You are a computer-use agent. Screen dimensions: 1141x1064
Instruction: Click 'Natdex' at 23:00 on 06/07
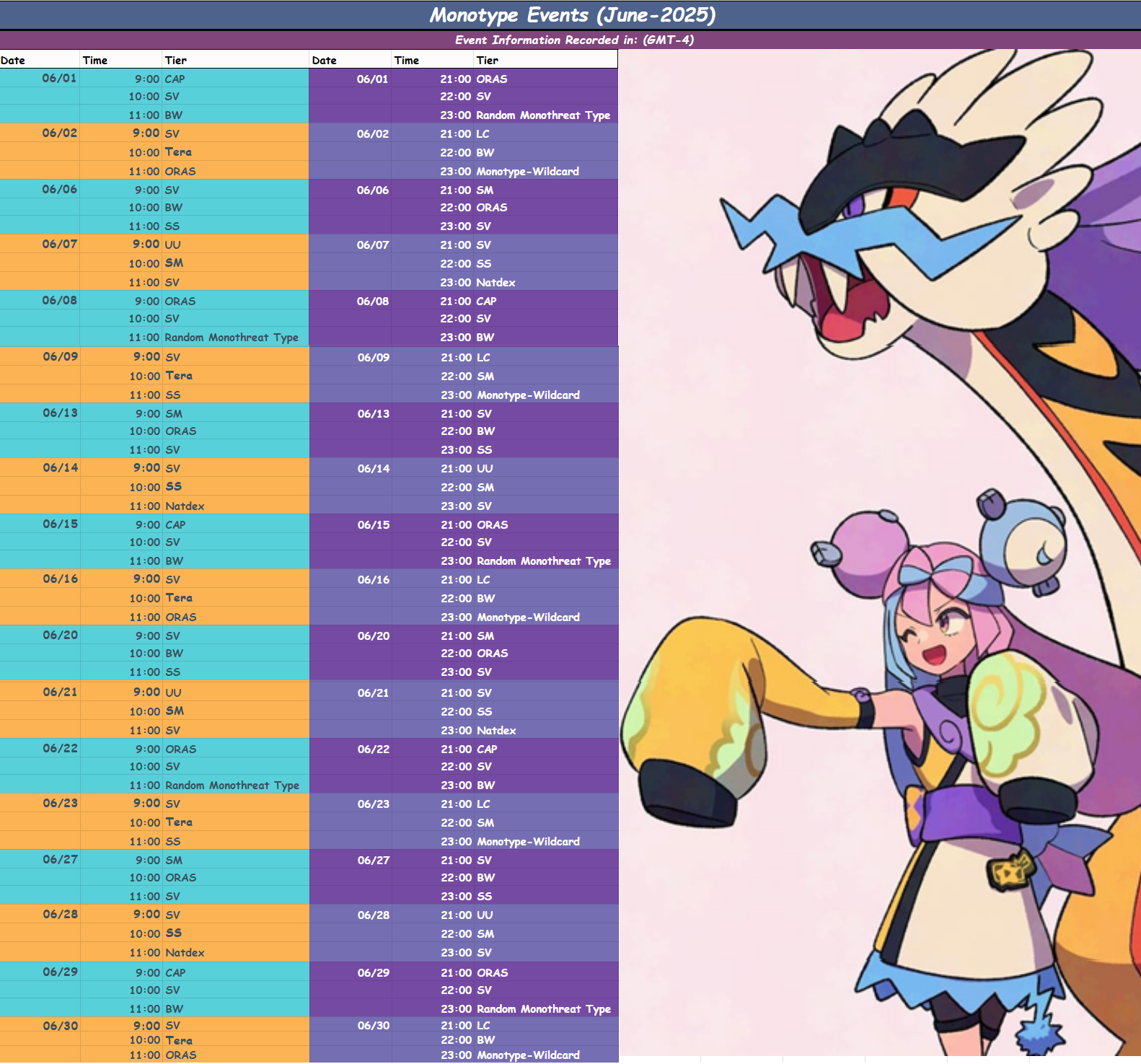pyautogui.click(x=496, y=283)
